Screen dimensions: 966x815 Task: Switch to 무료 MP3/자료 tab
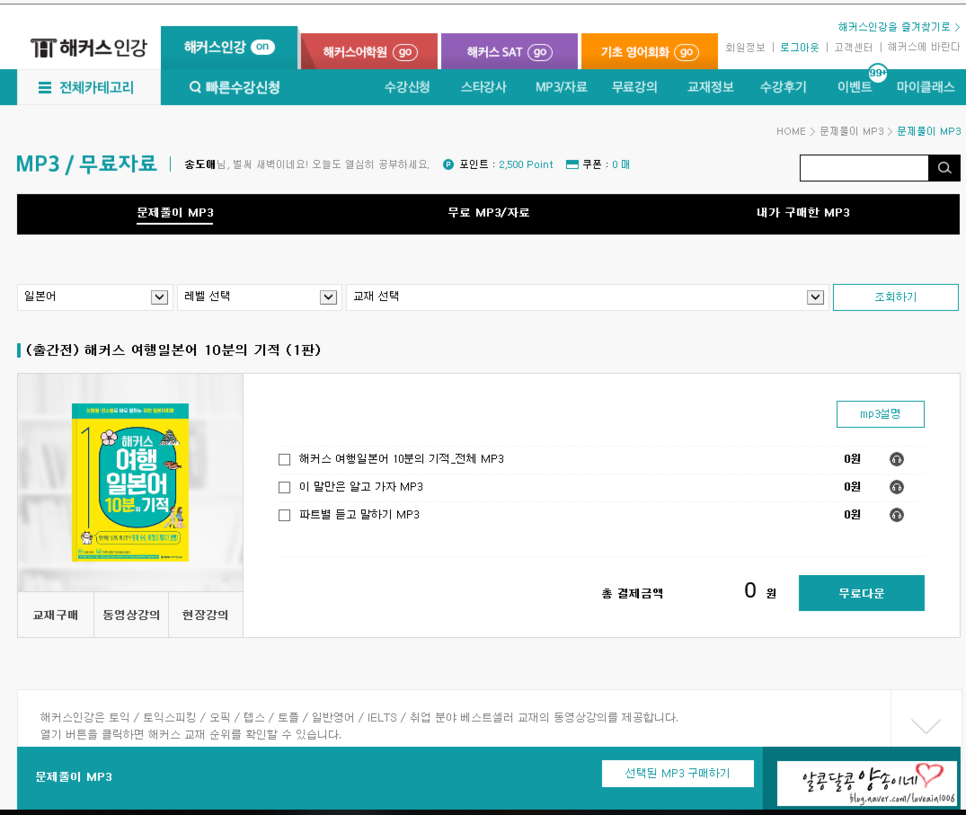point(488,213)
